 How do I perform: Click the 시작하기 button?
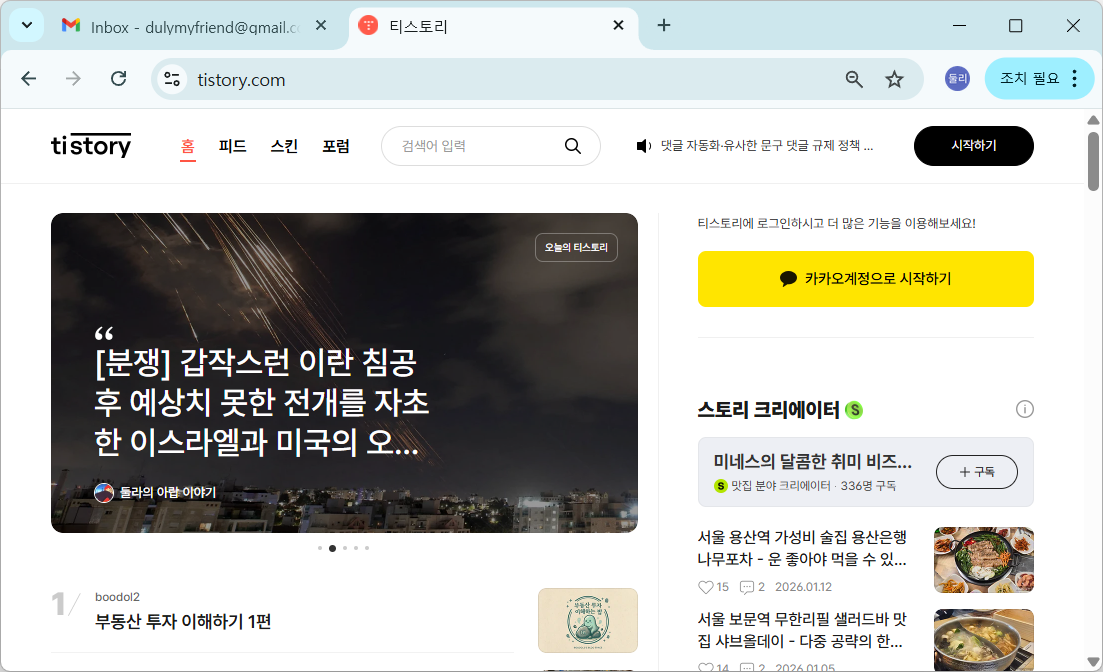pos(974,146)
